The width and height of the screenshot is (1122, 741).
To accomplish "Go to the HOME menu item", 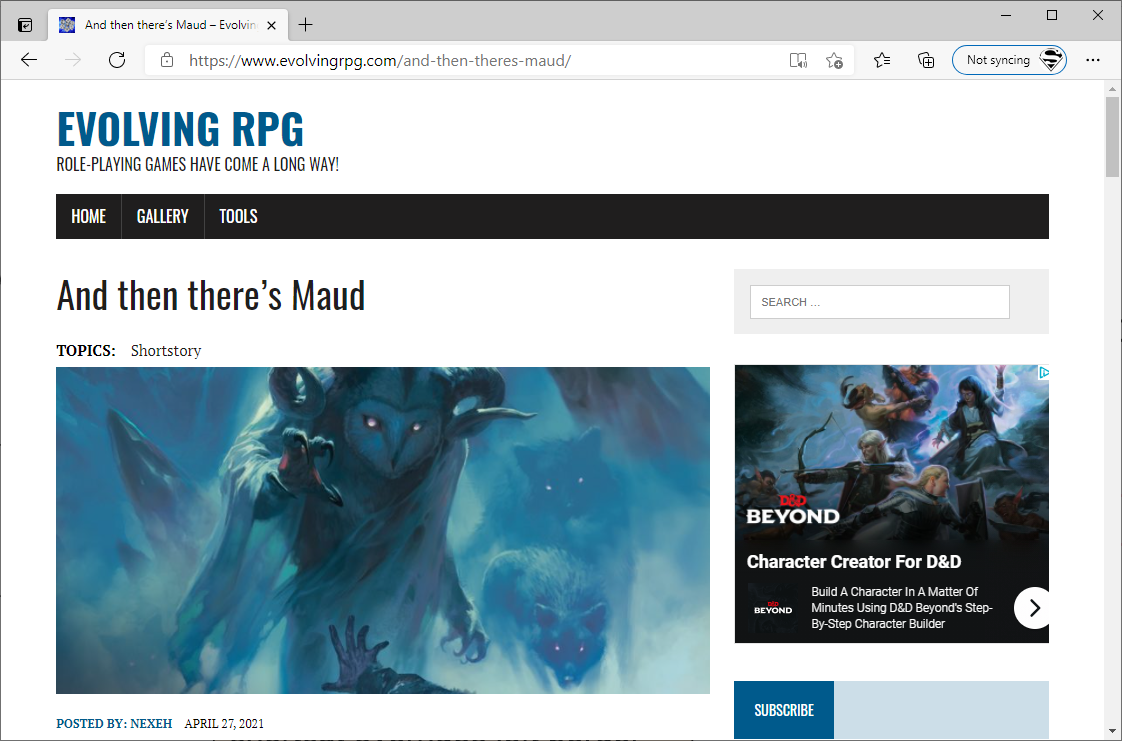I will [x=89, y=216].
